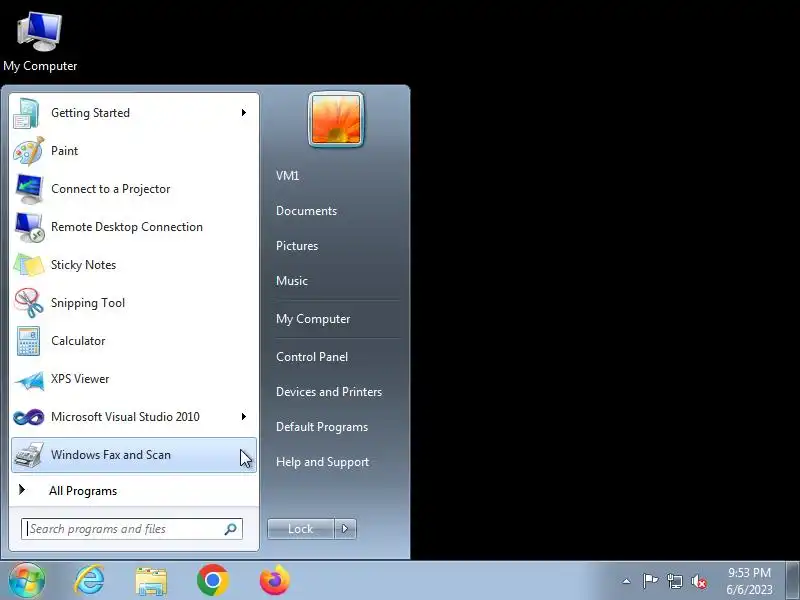Image resolution: width=800 pixels, height=600 pixels.
Task: Click the XPS Viewer label text
Action: tap(80, 379)
